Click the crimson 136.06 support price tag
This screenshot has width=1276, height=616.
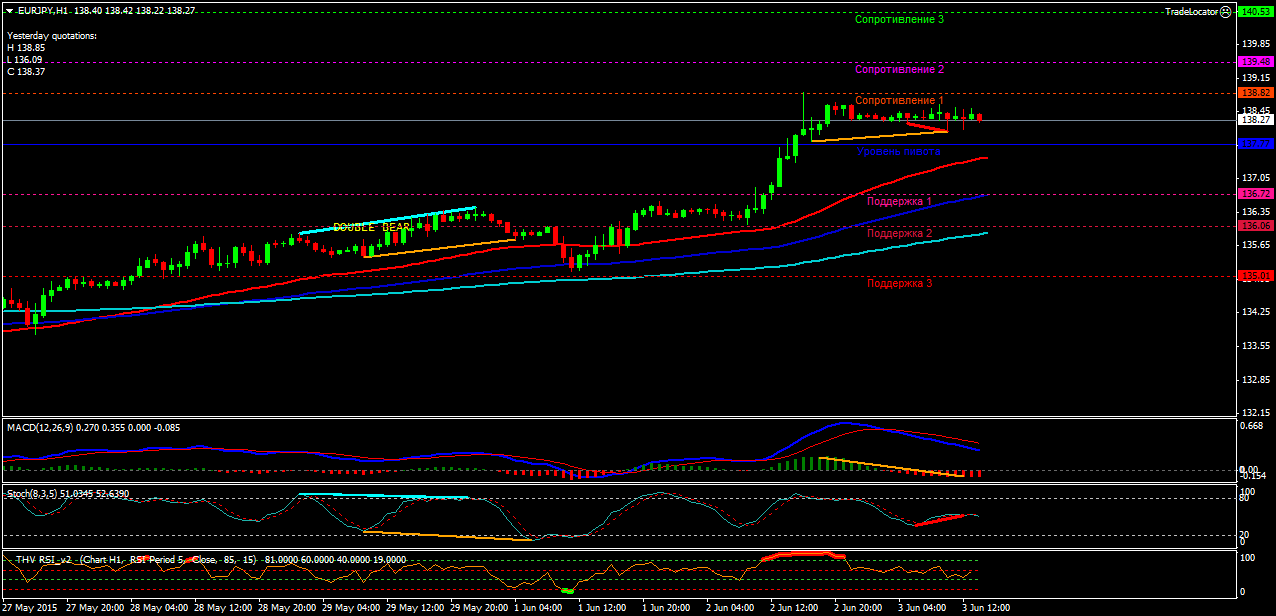coord(1254,226)
